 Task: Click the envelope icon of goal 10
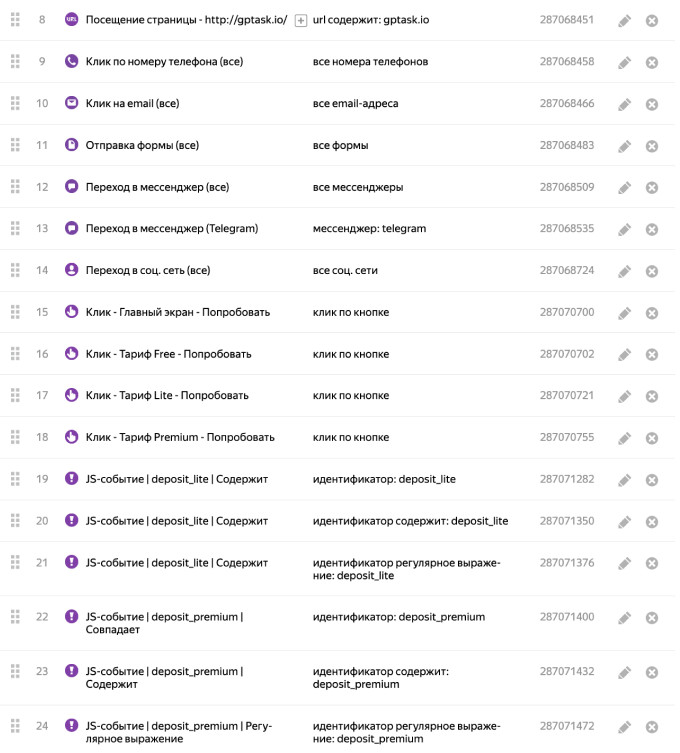pyautogui.click(x=71, y=103)
